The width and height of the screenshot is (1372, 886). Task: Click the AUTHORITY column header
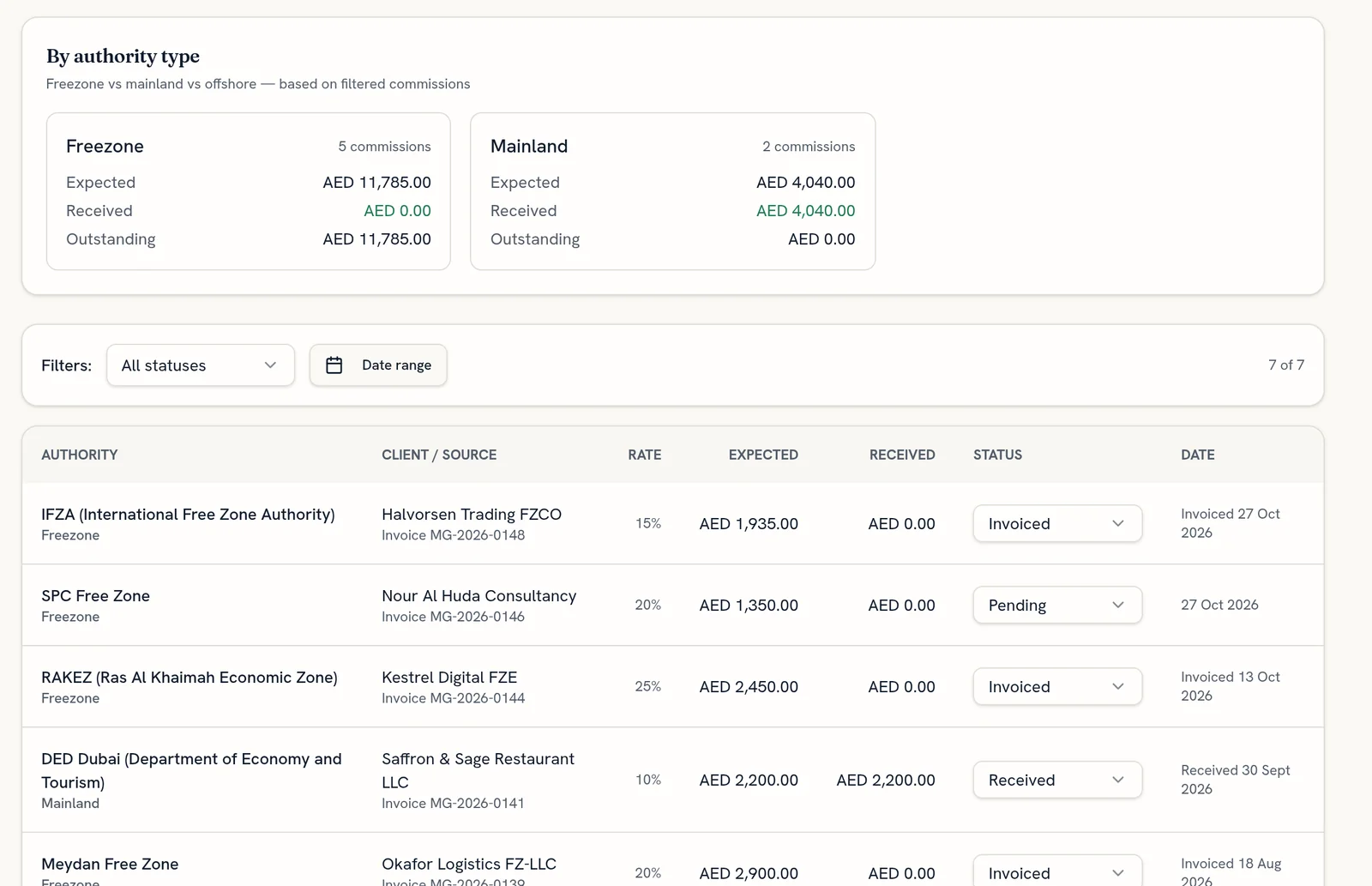click(x=80, y=455)
